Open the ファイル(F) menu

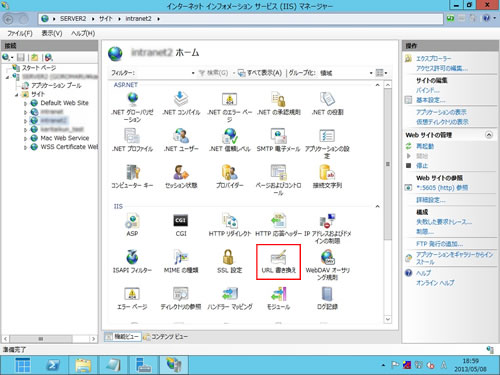click(x=20, y=33)
